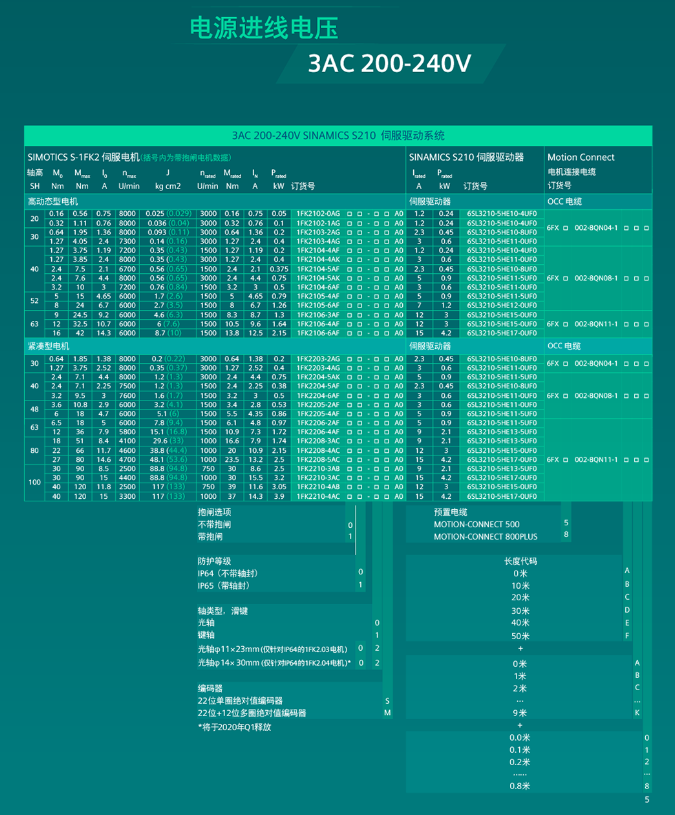
Task: Click compact motor order number "1FK2206-4AF"
Action: (318, 431)
